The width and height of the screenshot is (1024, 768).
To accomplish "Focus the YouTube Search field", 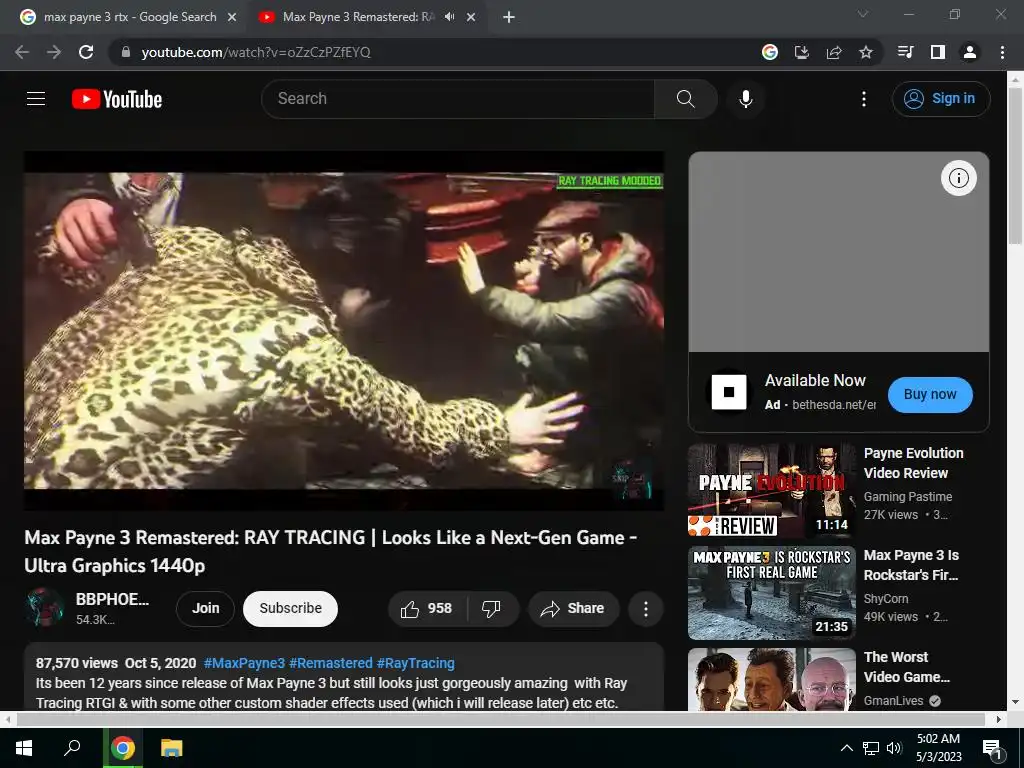I will (458, 99).
